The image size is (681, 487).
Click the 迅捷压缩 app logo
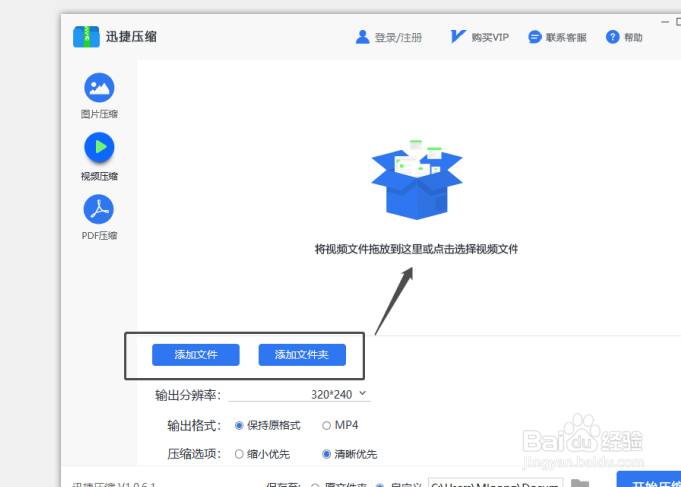tap(86, 36)
